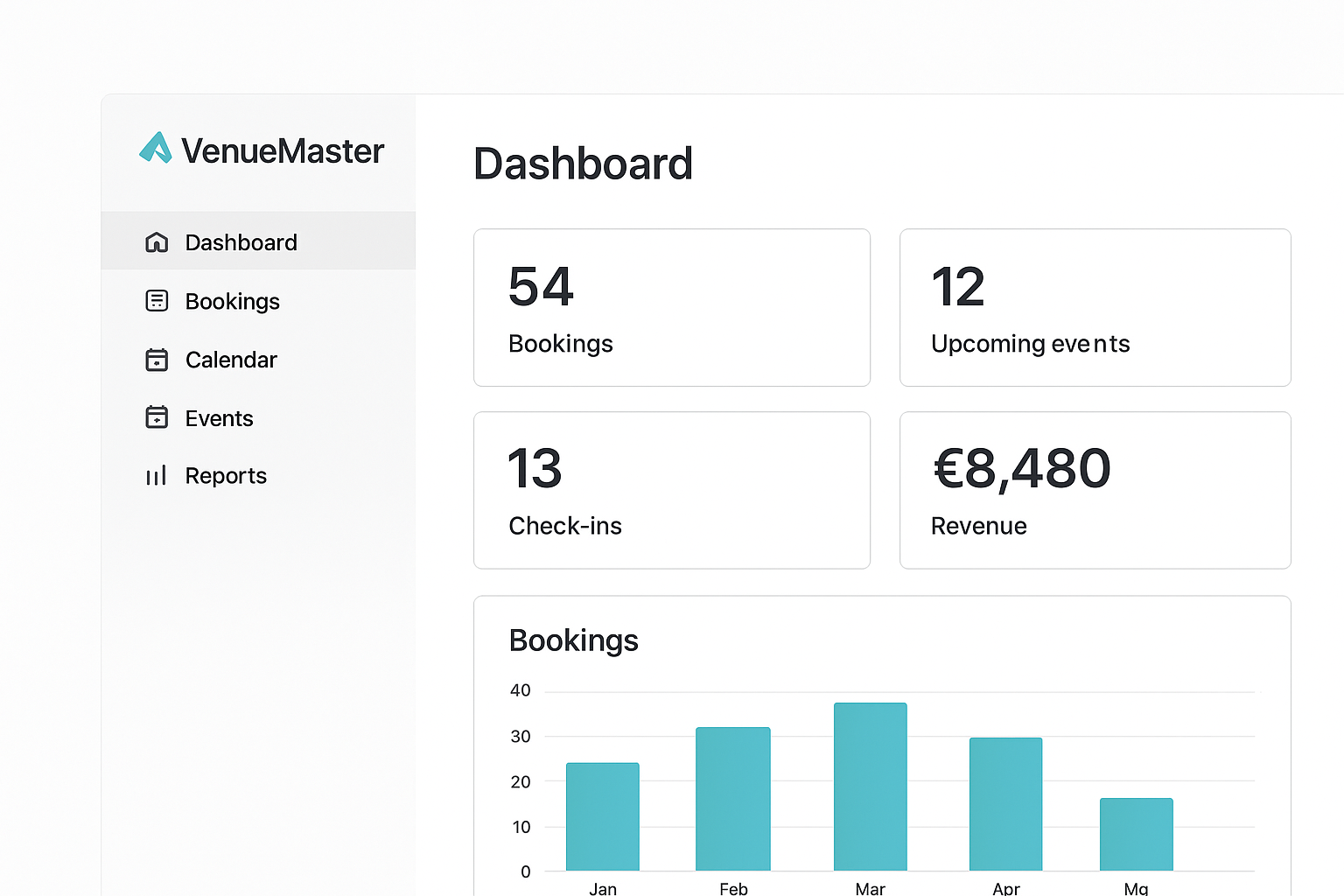
Task: Click the Mar bar in the Bookings chart
Action: coord(870,787)
